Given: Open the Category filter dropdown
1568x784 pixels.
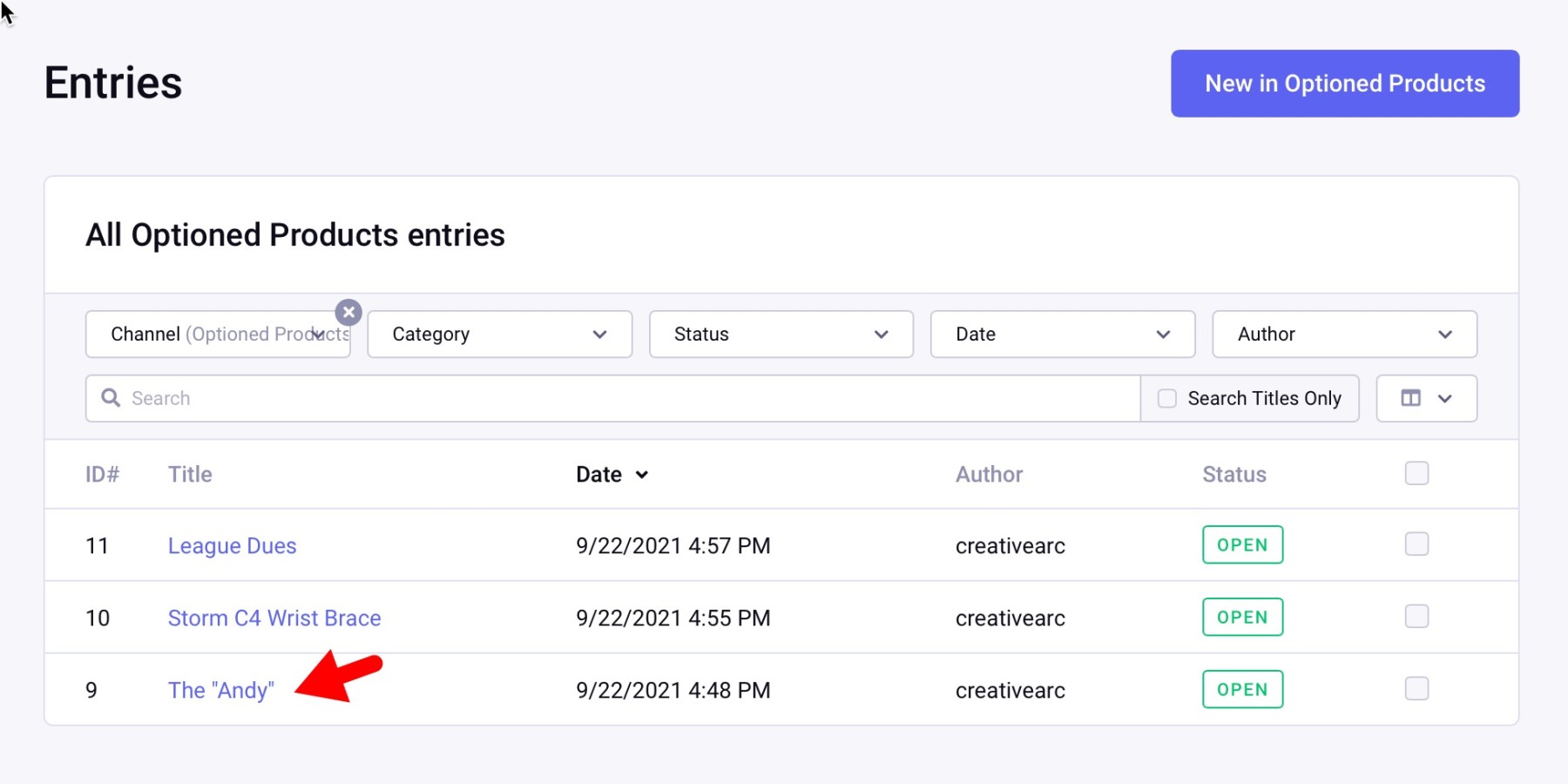Looking at the screenshot, I should click(498, 334).
